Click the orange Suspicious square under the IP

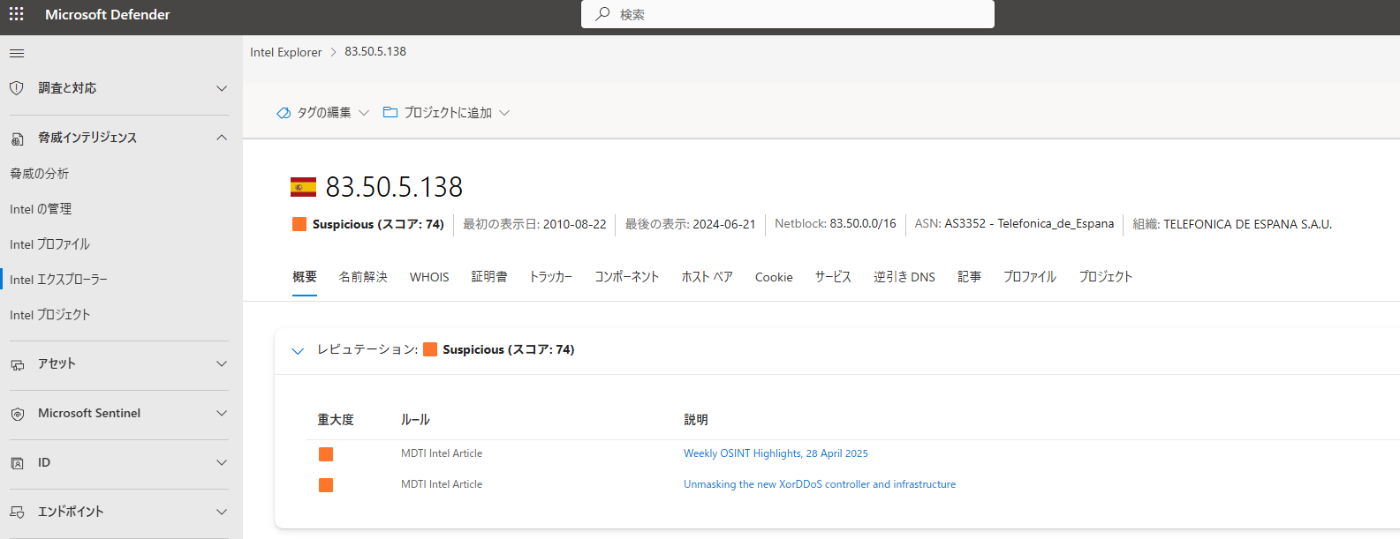299,224
